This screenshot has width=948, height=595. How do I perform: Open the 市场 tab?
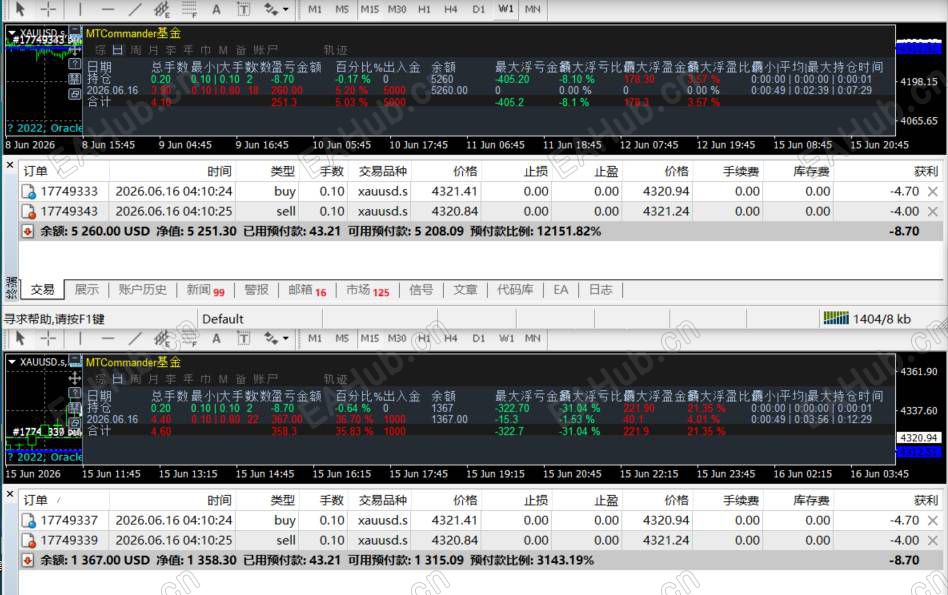pos(368,290)
